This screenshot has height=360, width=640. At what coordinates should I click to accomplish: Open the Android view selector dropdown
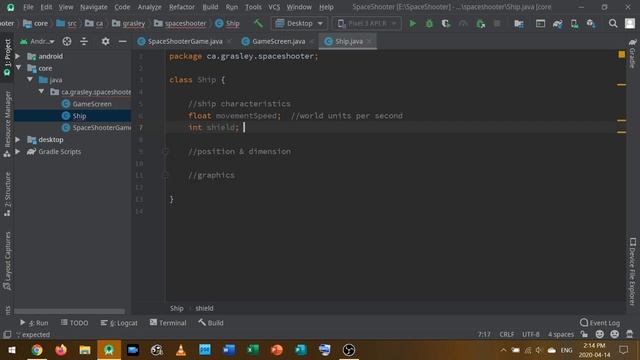point(37,41)
